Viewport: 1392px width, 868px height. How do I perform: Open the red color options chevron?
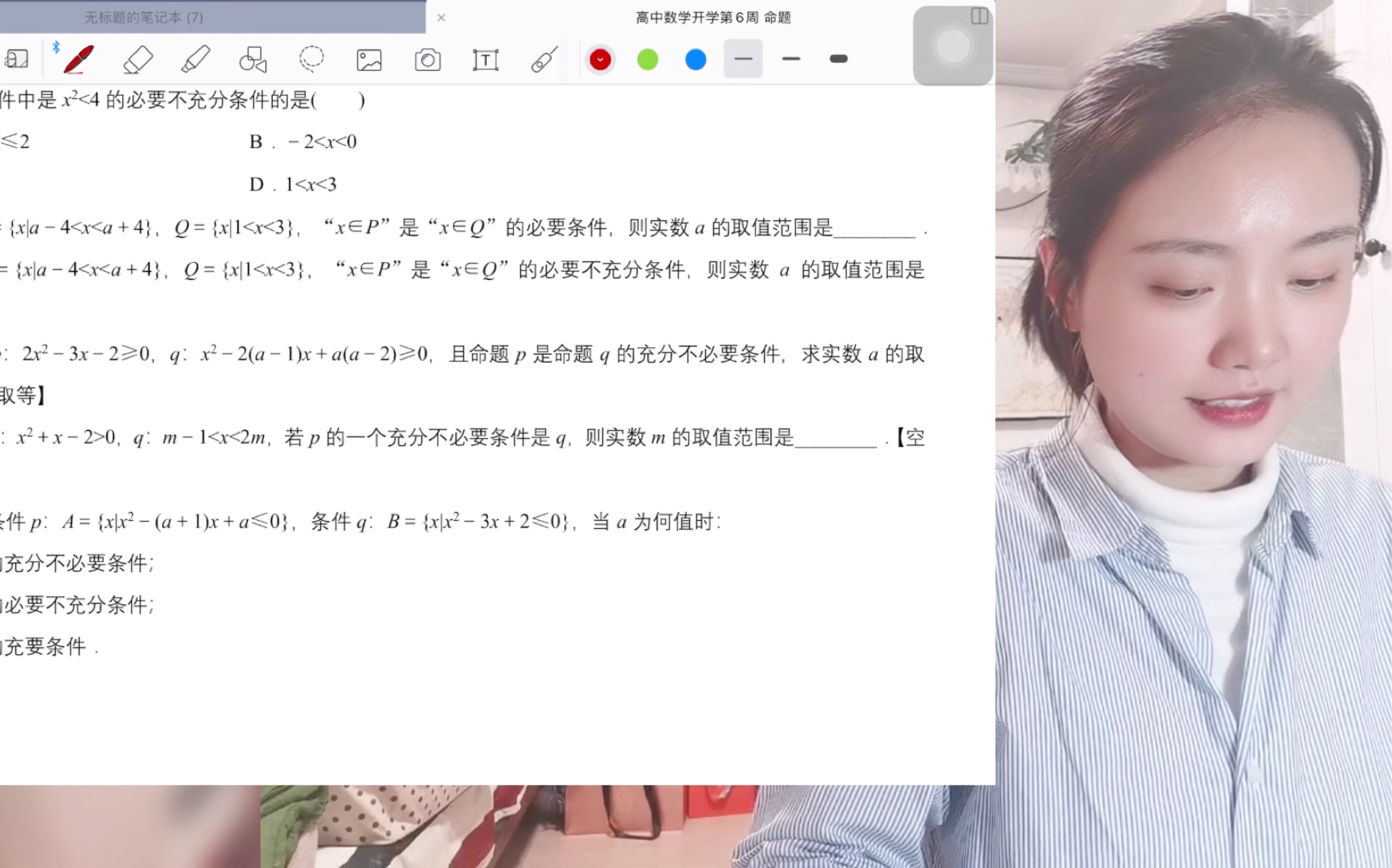601,59
